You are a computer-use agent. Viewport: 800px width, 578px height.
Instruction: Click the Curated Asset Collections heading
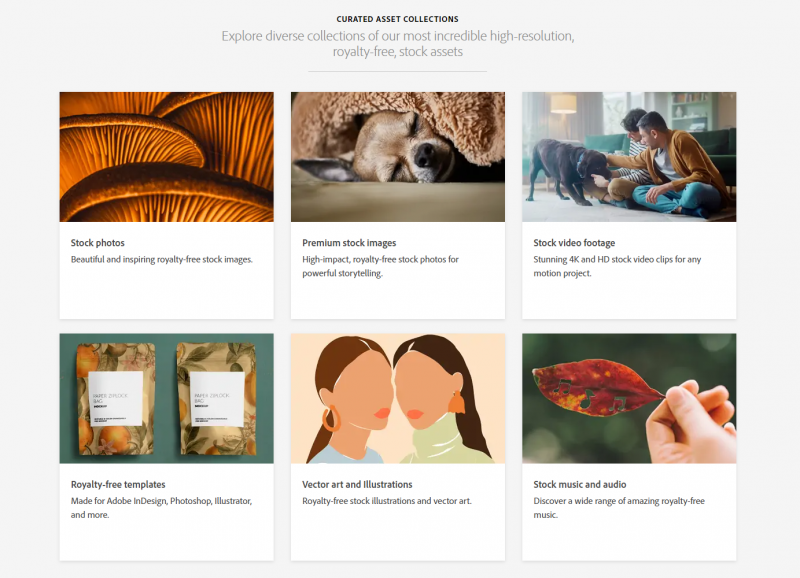(397, 19)
